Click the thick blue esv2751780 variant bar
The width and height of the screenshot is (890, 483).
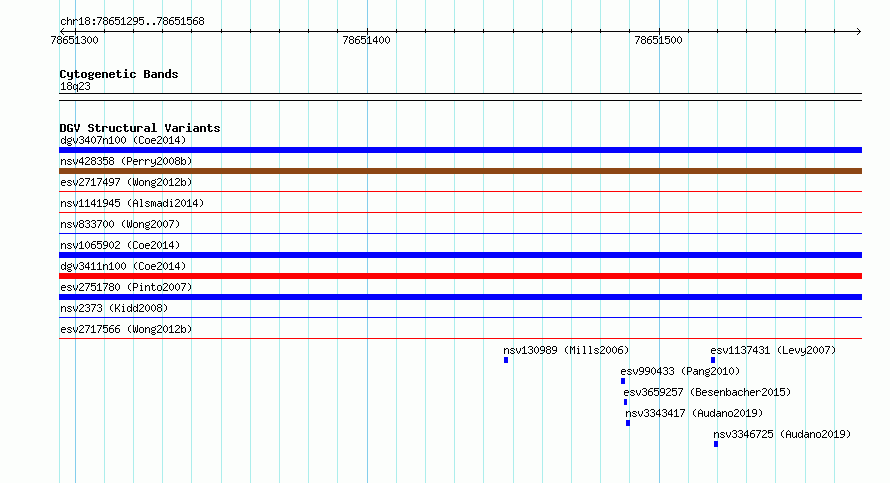tap(460, 297)
